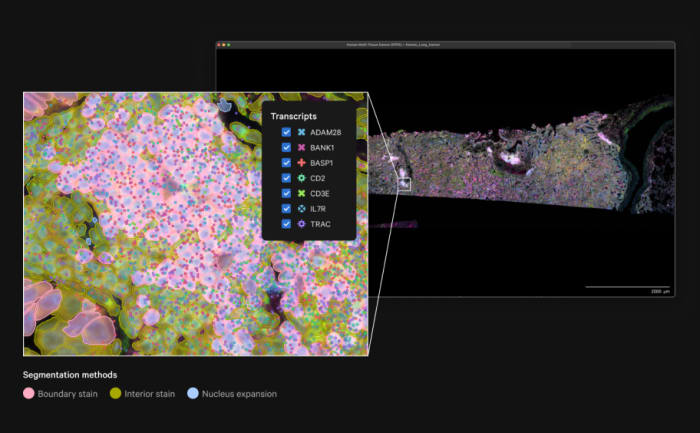Screen dimensions: 700x433
Task: Uncheck the TRAC transcript checkbox
Action: coord(287,224)
